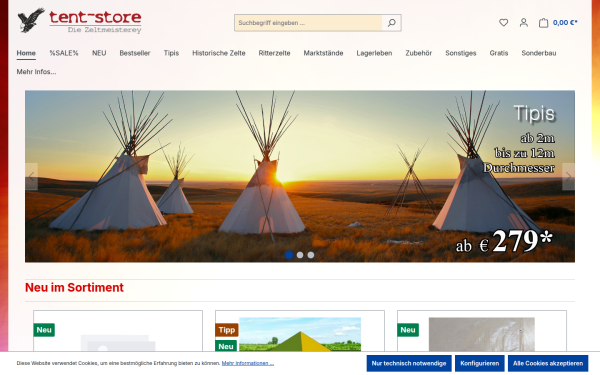Show previous banner slide arrow
Screen dimensions: 600x375
coord(31,176)
